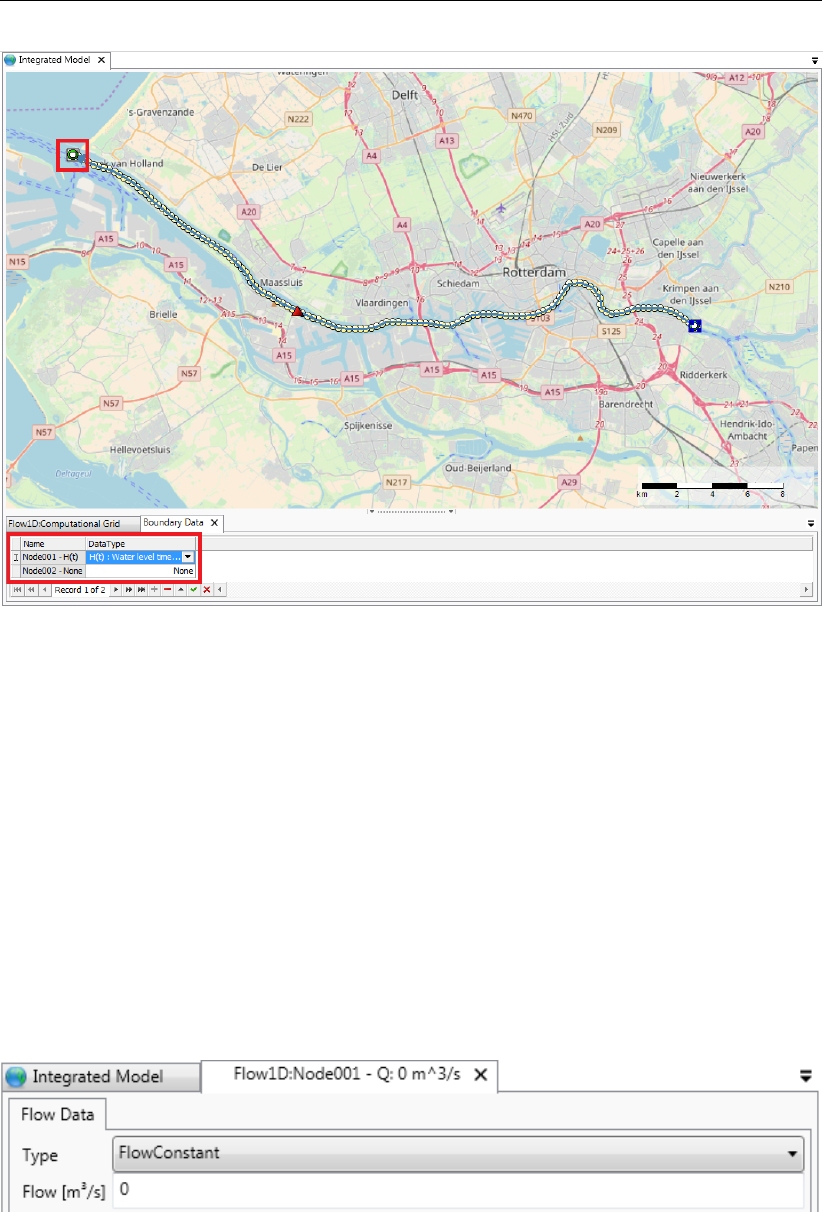Click the blue boundary node near Krimpen

(694, 325)
